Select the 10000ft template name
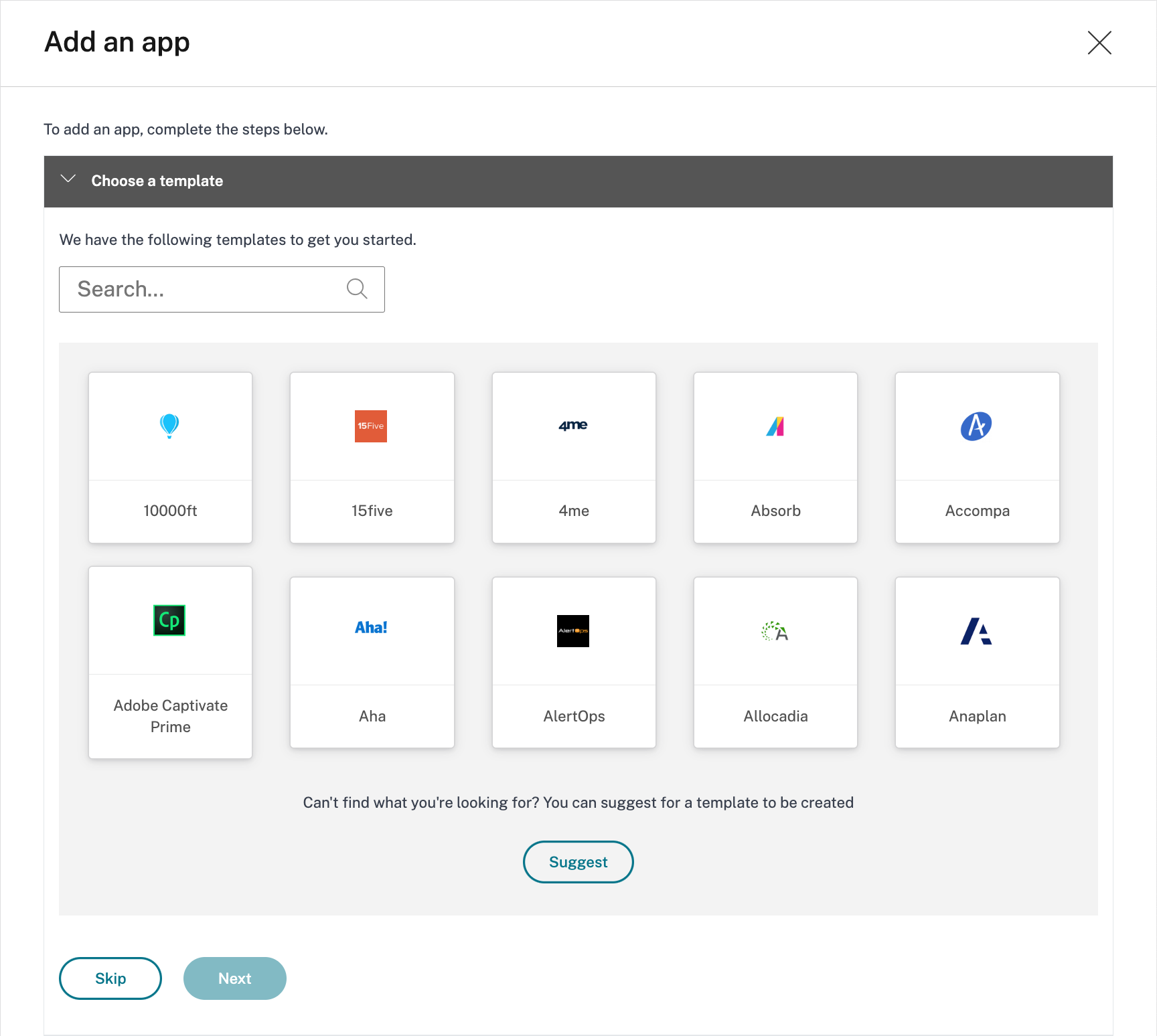This screenshot has height=1036, width=1157. coord(170,511)
